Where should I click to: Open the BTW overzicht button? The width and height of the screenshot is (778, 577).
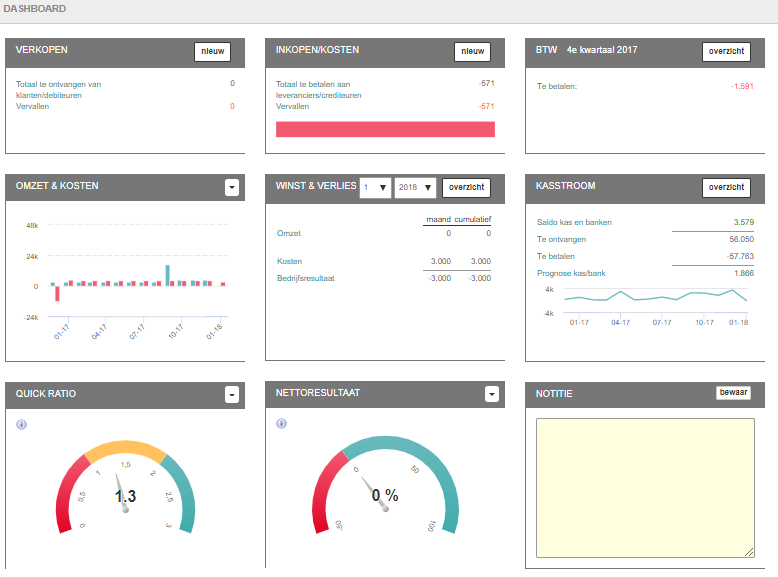tap(726, 52)
